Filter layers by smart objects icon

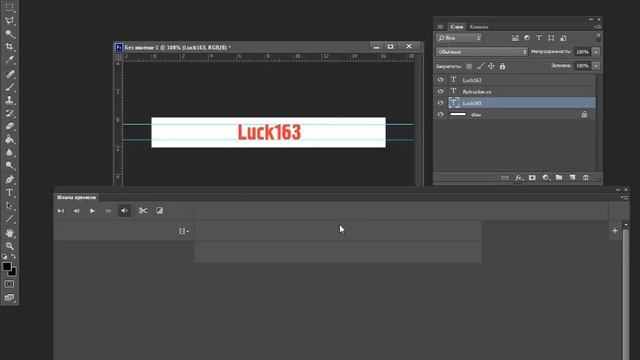tap(563, 38)
